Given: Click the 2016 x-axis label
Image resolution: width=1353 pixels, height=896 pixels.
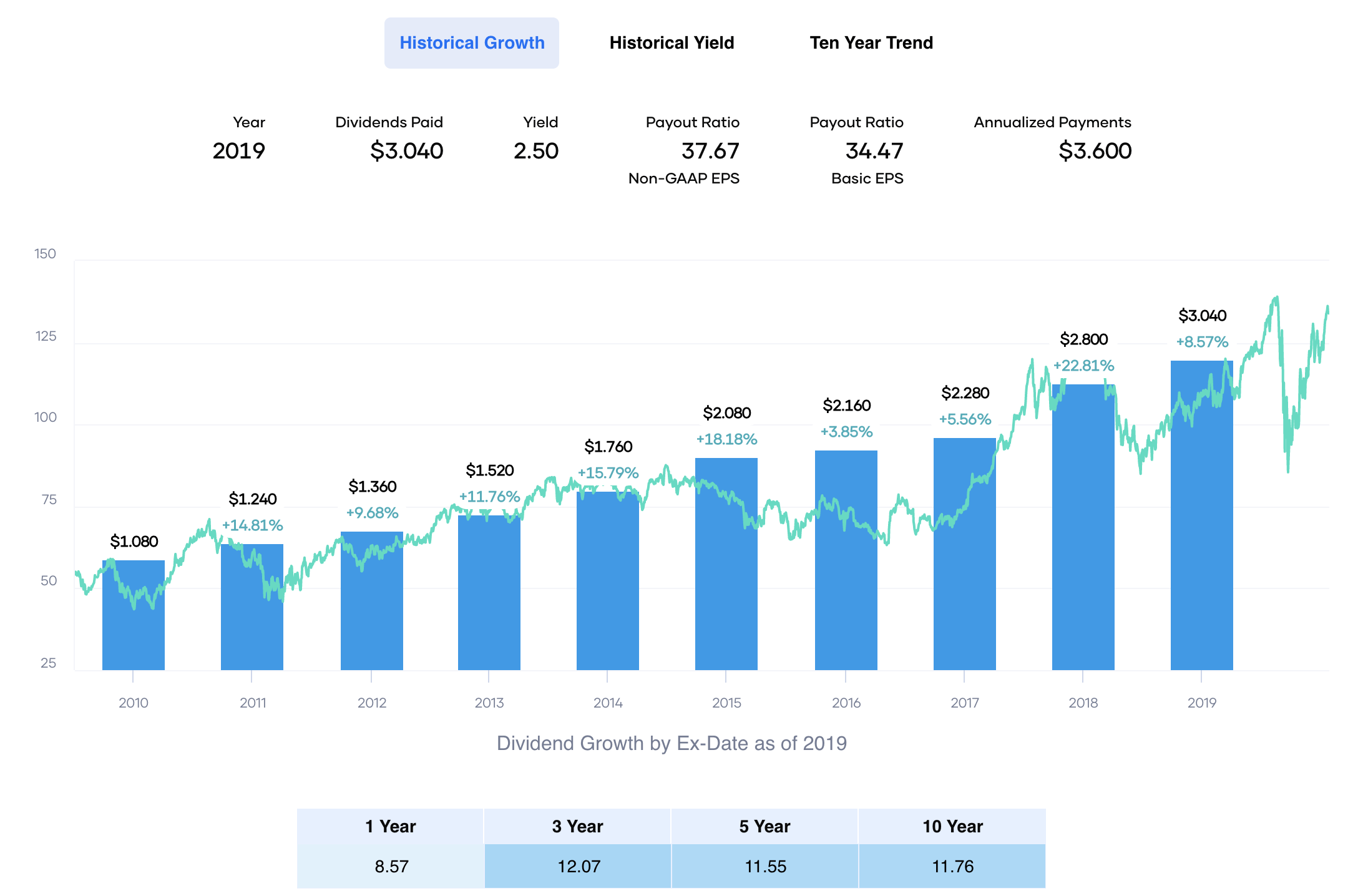Looking at the screenshot, I should (x=847, y=703).
